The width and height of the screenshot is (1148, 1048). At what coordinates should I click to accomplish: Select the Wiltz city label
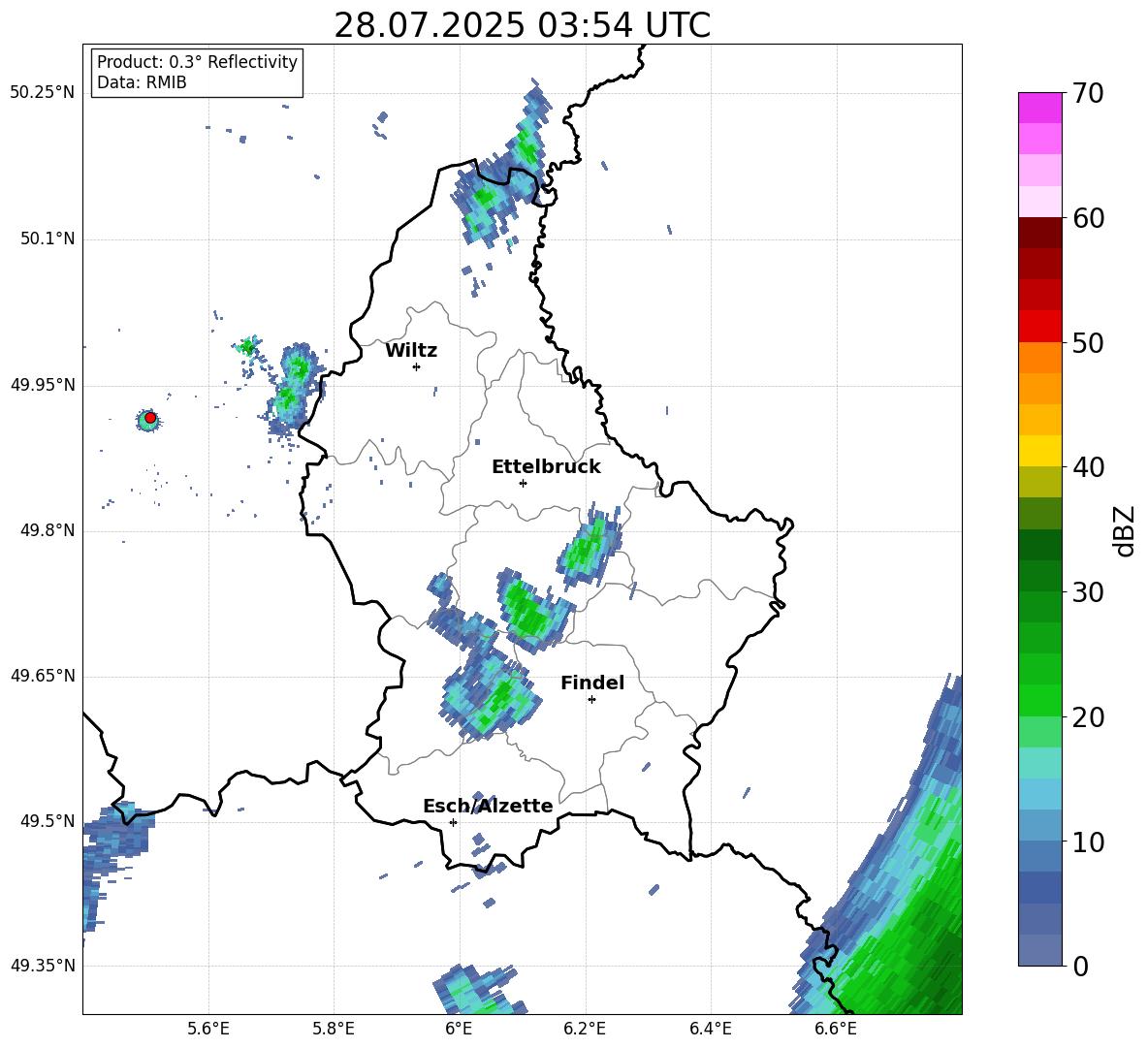pos(411,351)
